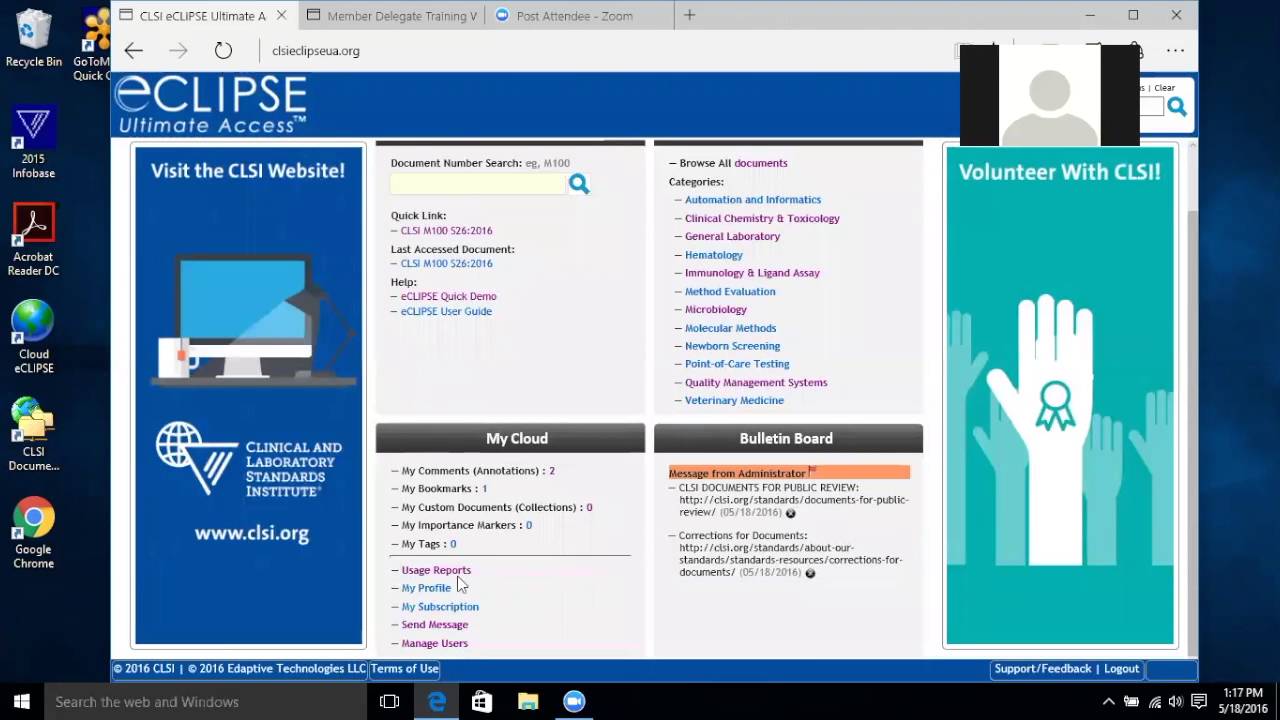
Task: Launch Acrobat Reader DC from desktop
Action: pos(33,240)
